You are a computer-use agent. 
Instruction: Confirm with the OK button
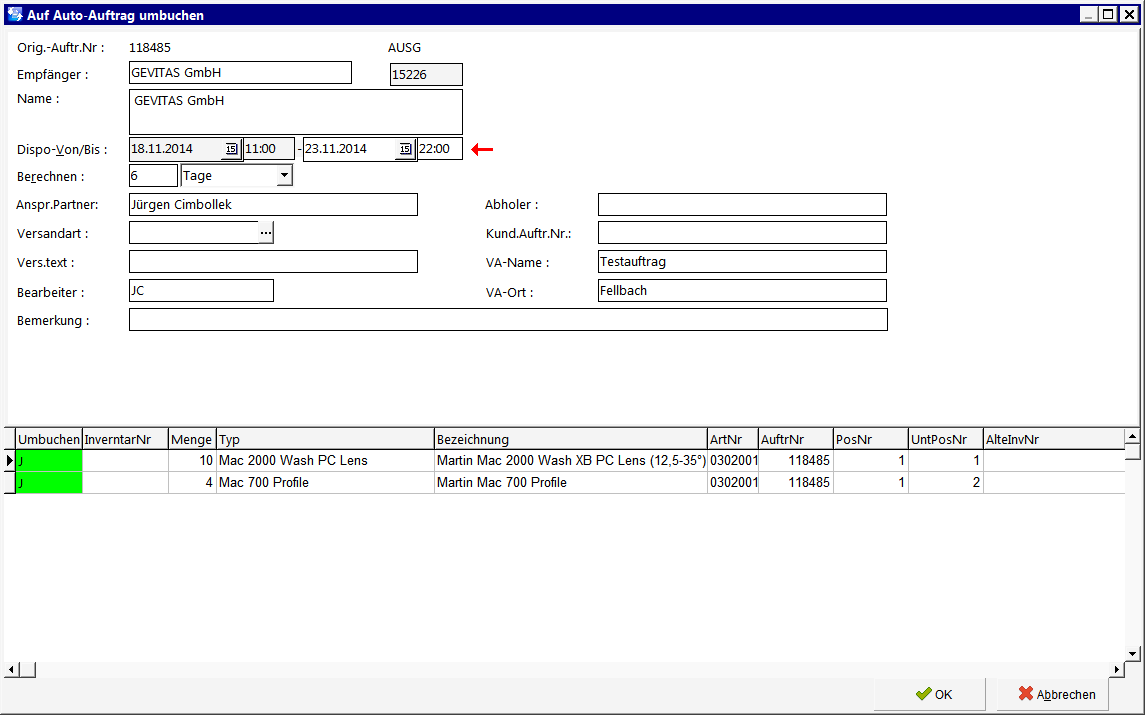coord(933,694)
